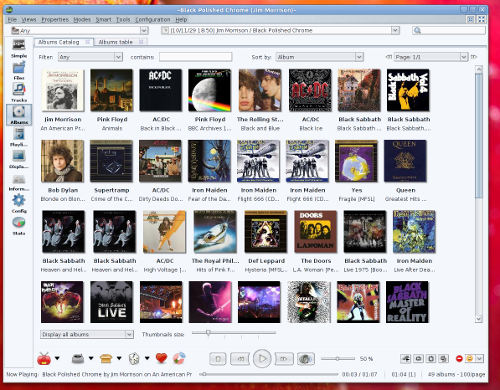Open the Tools menu
Viewport: 500px width, 390px height.
tap(123, 20)
